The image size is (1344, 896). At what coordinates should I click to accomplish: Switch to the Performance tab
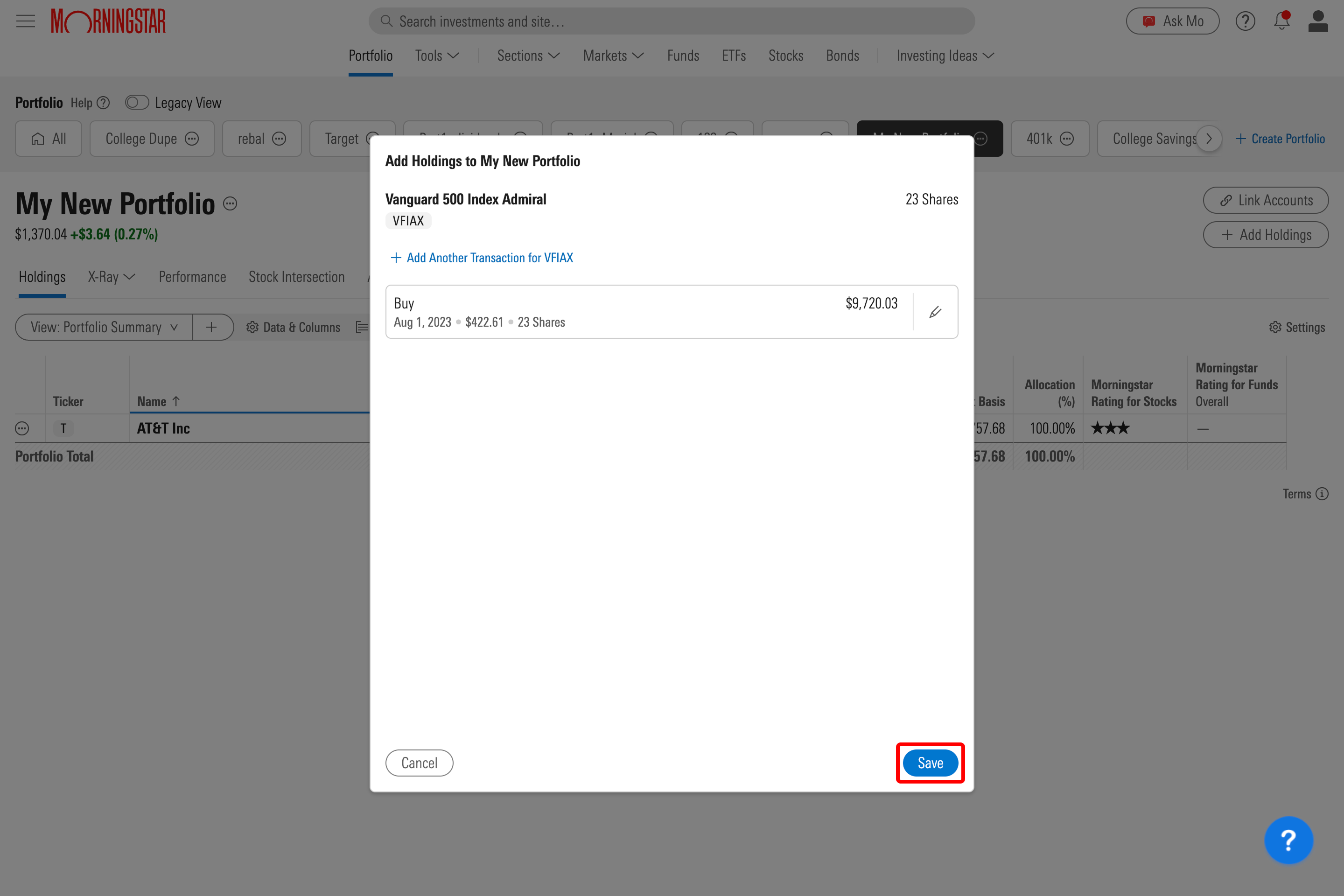click(x=192, y=277)
